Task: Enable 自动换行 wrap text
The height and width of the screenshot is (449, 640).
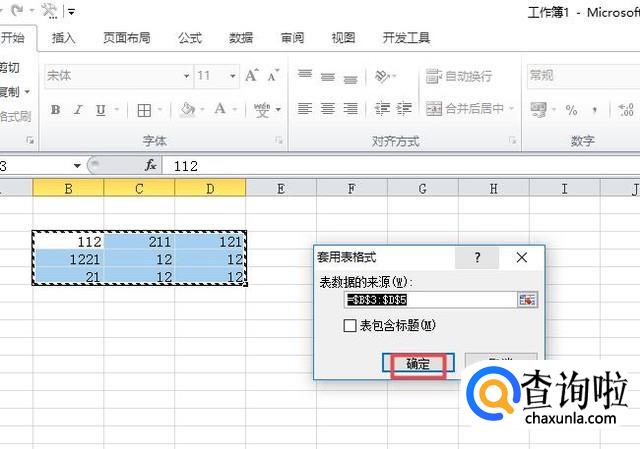Action: pyautogui.click(x=458, y=76)
